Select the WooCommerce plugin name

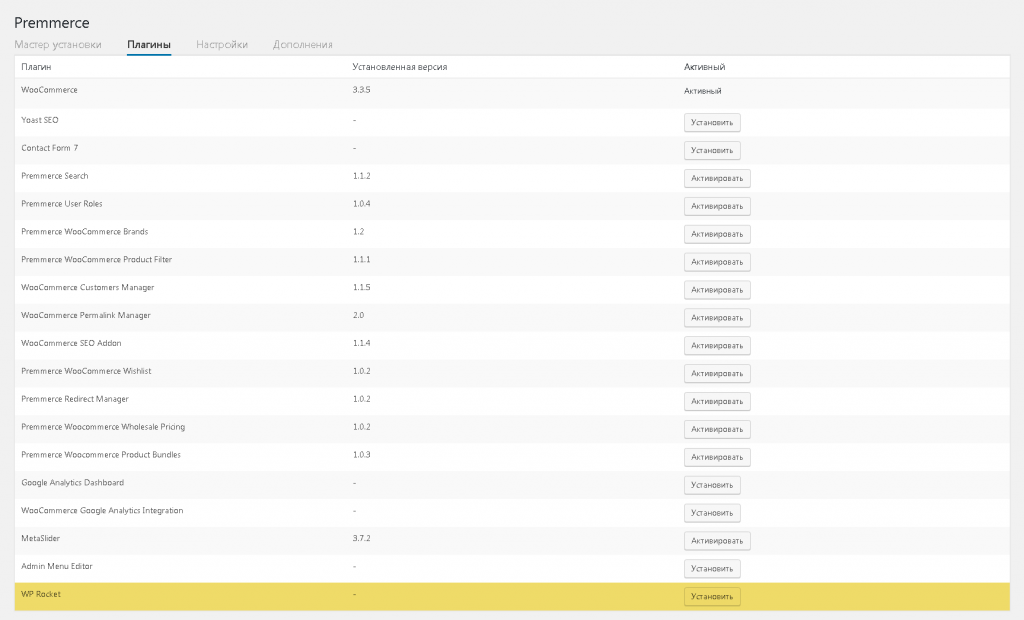[x=49, y=90]
